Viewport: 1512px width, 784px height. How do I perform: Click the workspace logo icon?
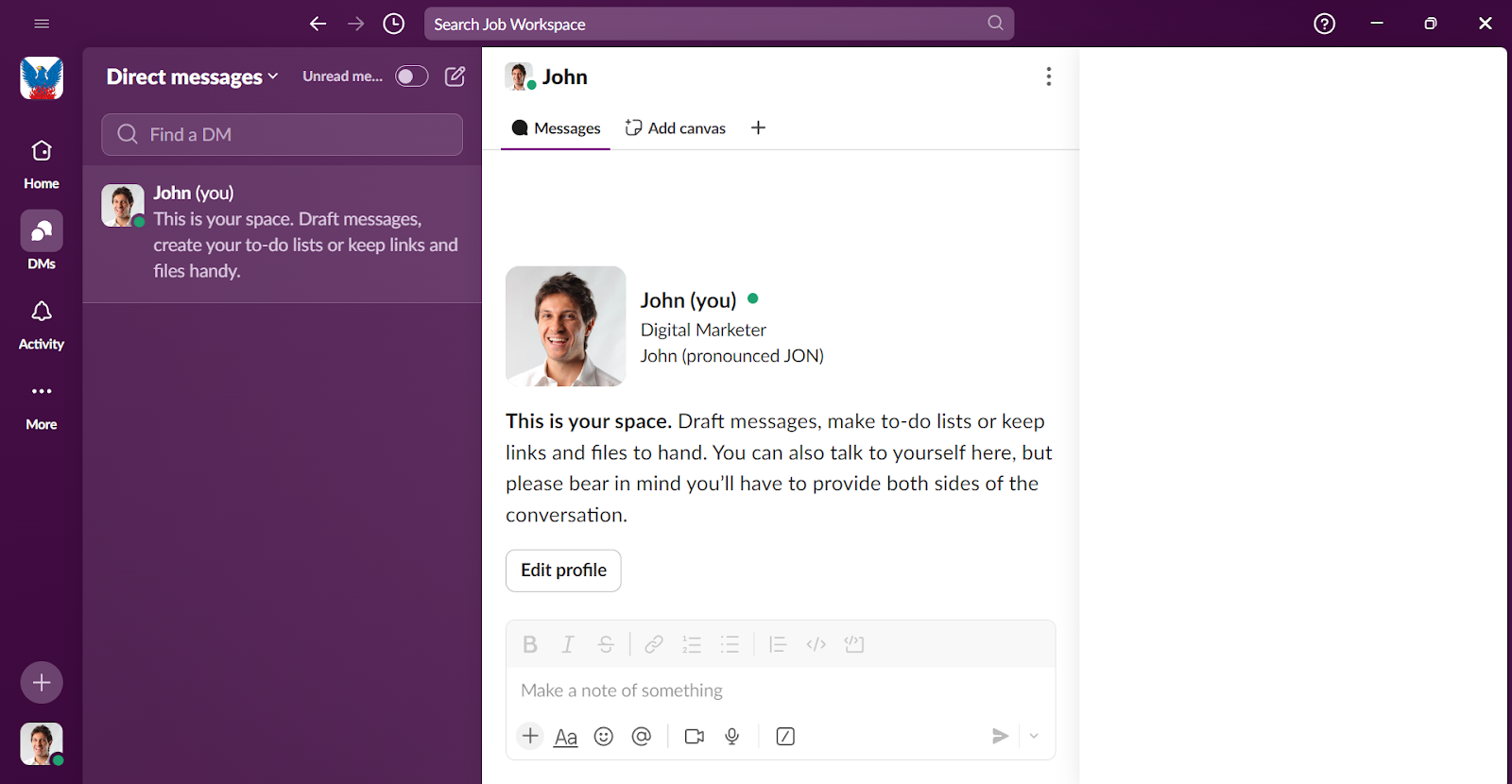42,77
